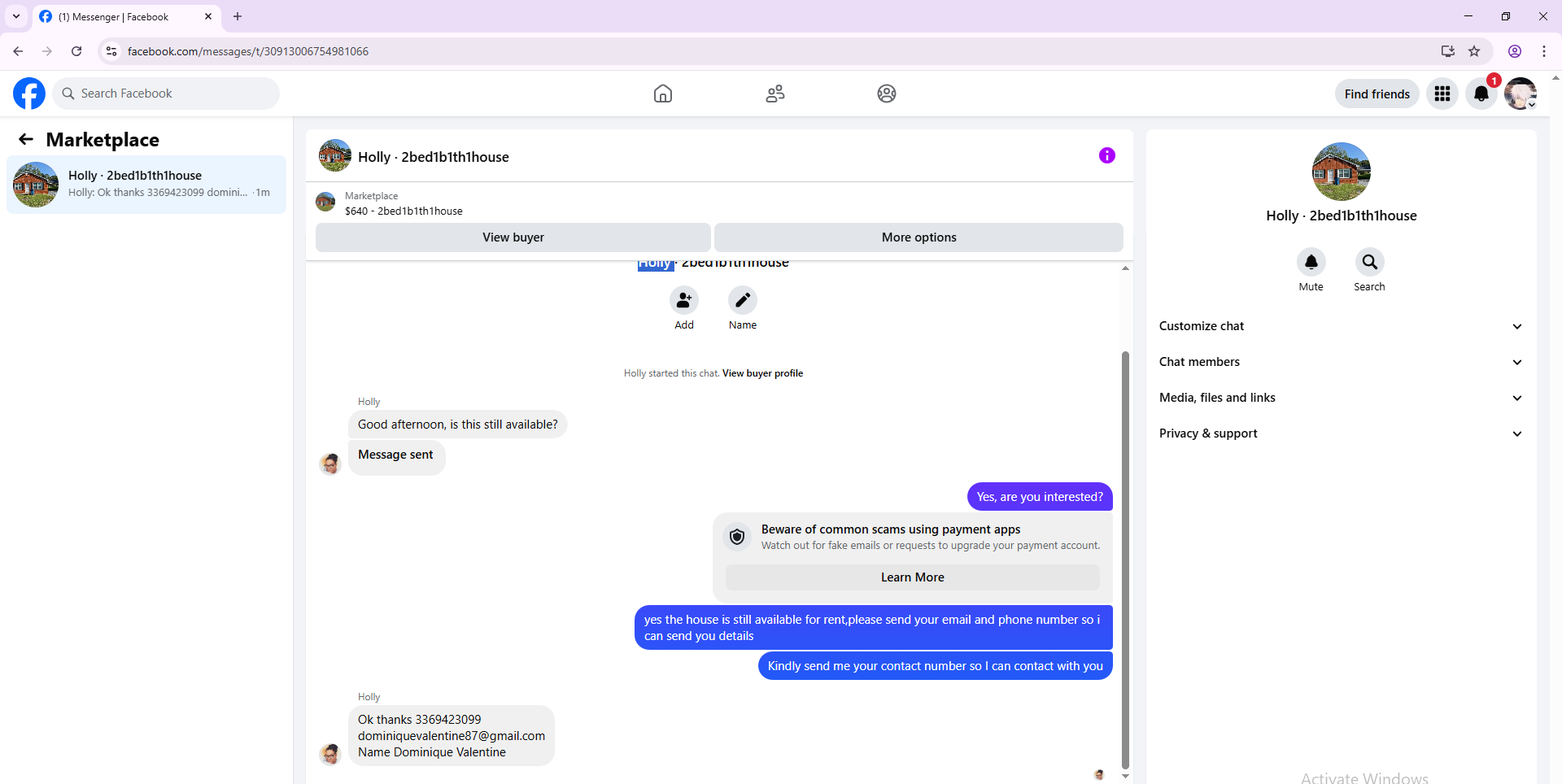This screenshot has width=1562, height=784.
Task: Click 'Good afternoon, is this still available?' message
Action: pyautogui.click(x=458, y=425)
